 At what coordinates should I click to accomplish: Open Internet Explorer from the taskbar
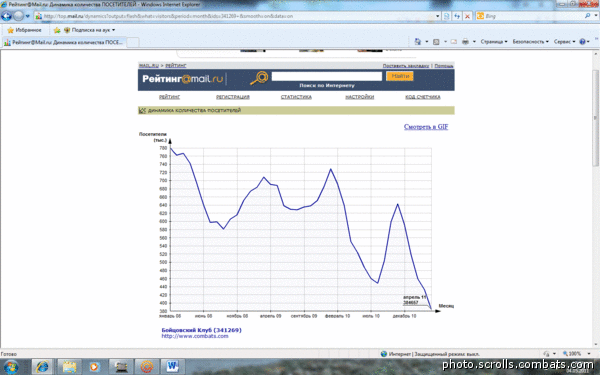click(x=42, y=367)
